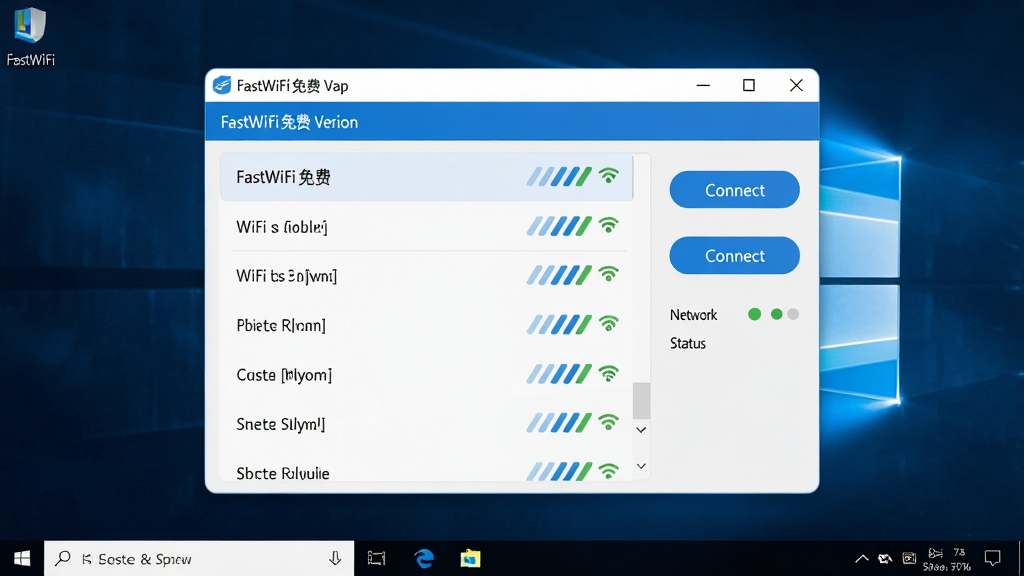Click the upper scroll-down chevron arrow

(641, 430)
